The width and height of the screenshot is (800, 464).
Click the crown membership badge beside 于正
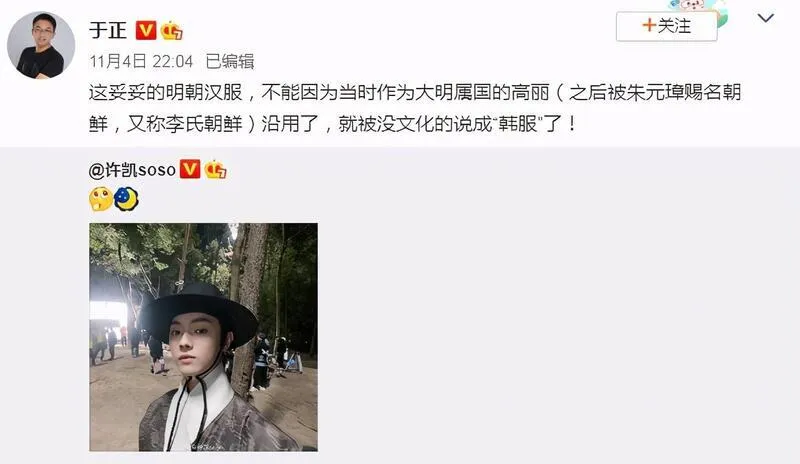(171, 31)
